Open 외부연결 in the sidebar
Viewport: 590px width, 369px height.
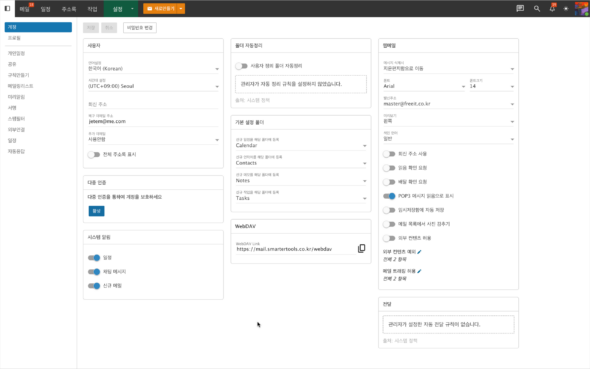coord(17,130)
